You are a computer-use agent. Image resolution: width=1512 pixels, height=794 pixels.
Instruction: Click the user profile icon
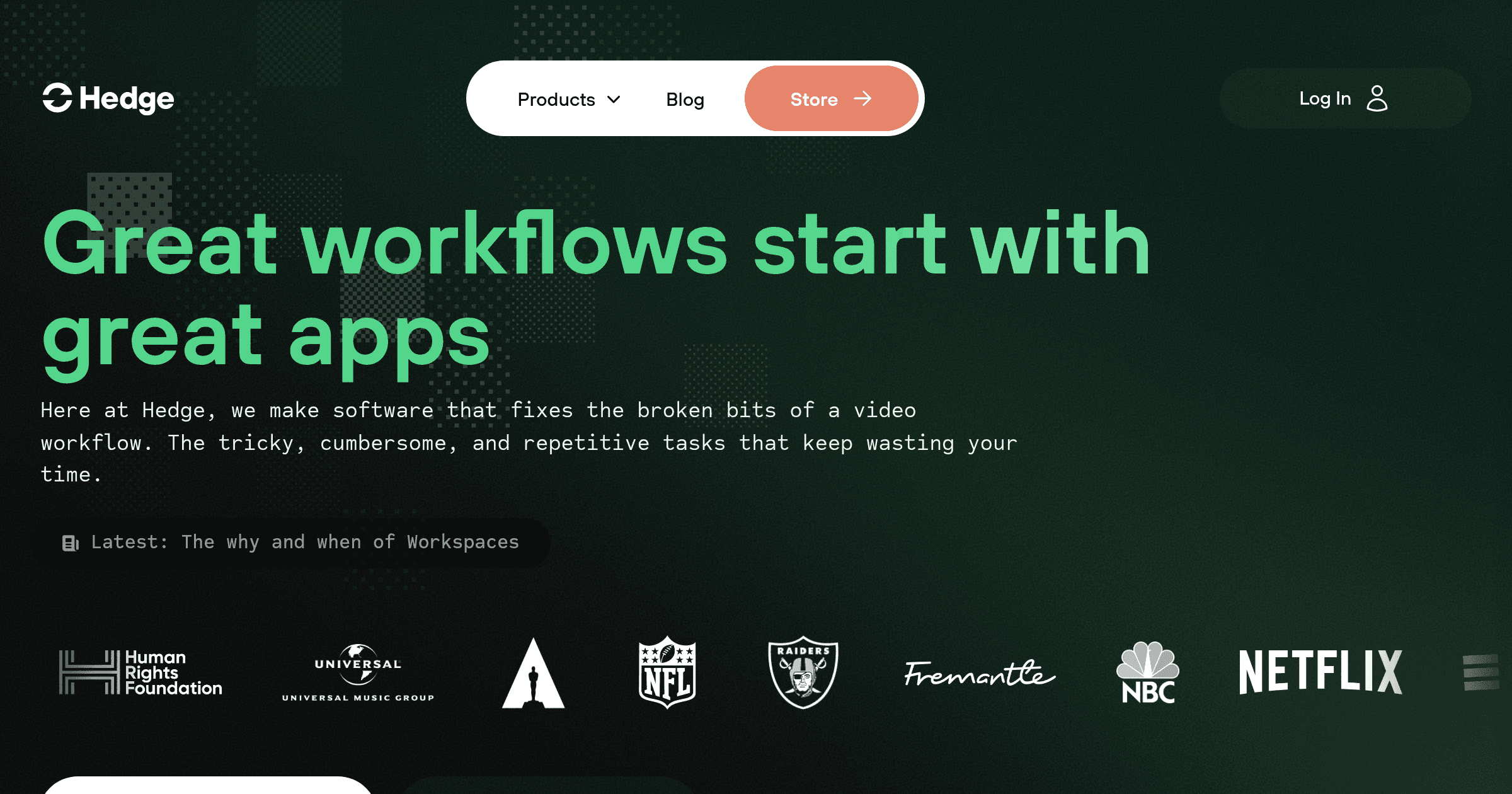click(x=1377, y=98)
